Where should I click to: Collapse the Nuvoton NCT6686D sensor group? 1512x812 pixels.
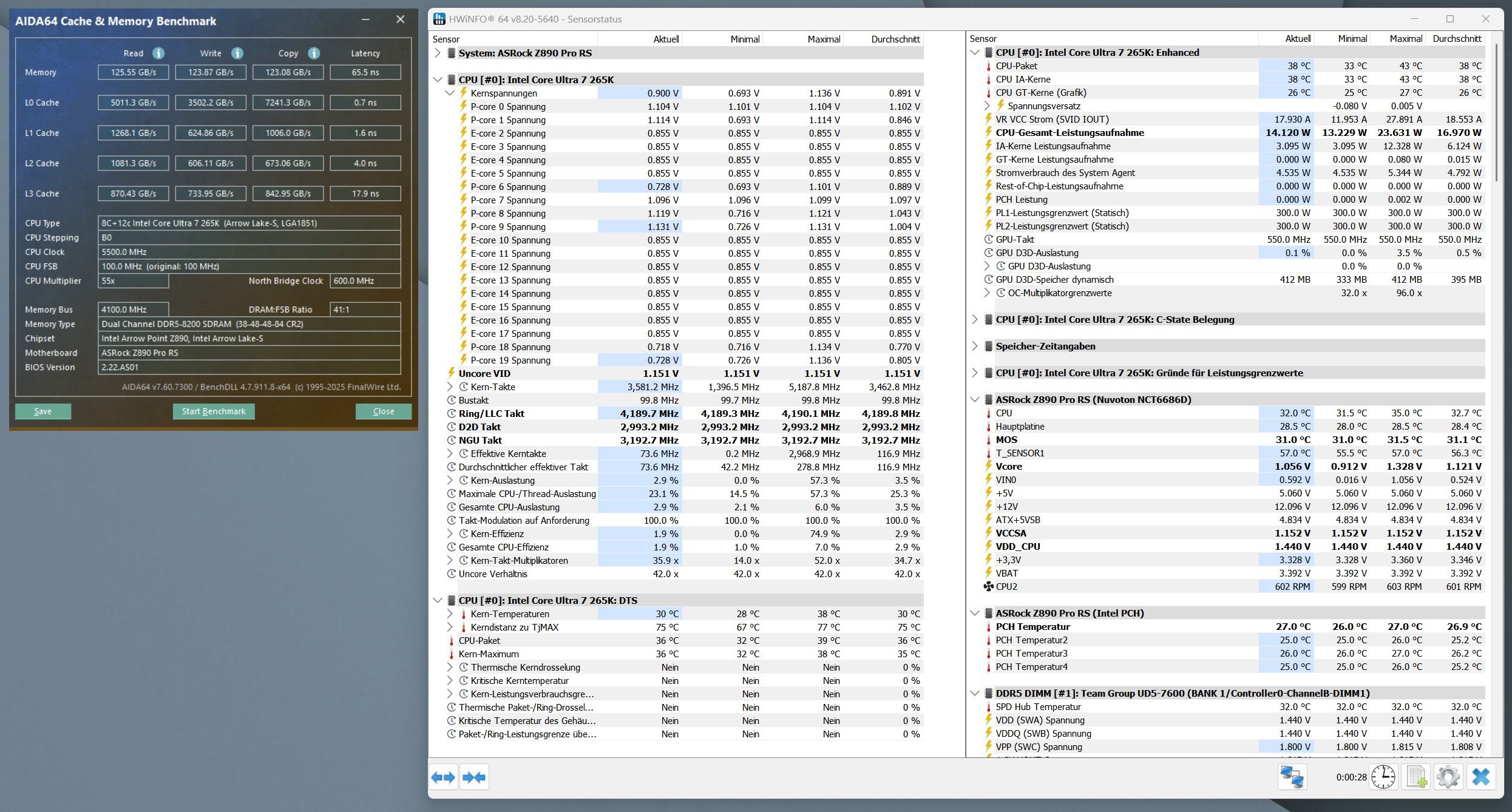pyautogui.click(x=975, y=400)
